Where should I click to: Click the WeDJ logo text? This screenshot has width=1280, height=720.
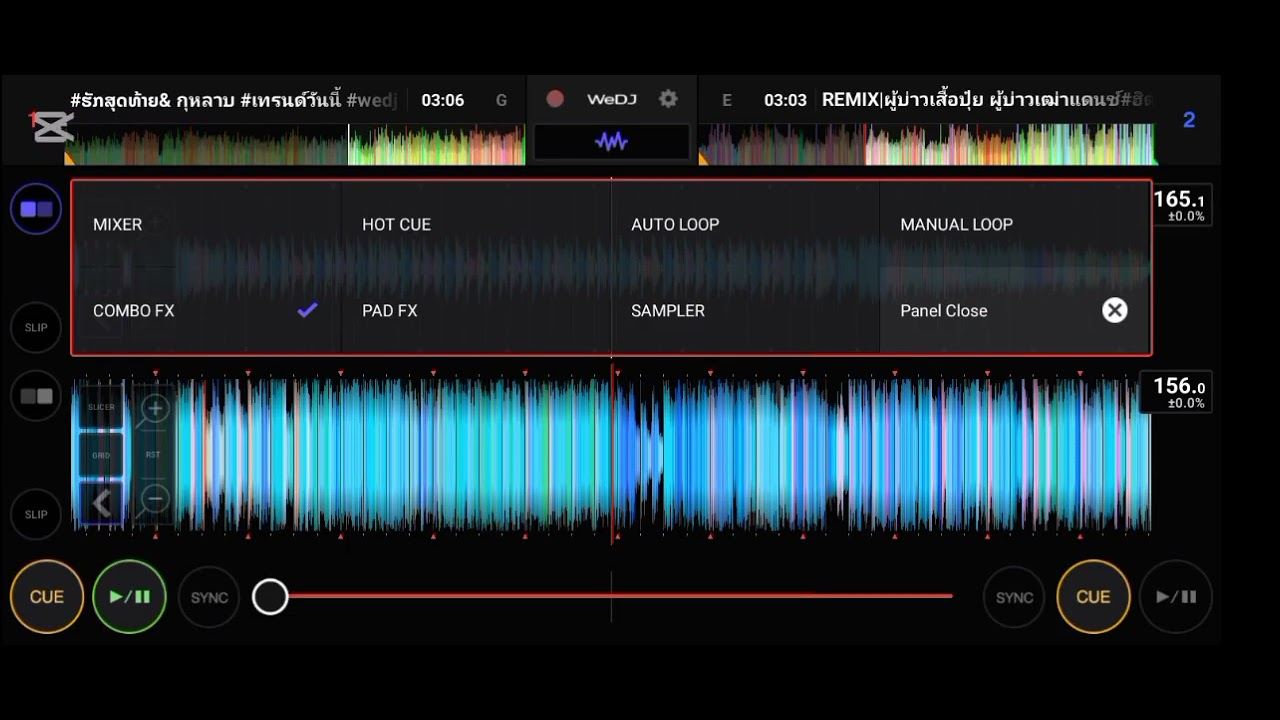pyautogui.click(x=611, y=99)
